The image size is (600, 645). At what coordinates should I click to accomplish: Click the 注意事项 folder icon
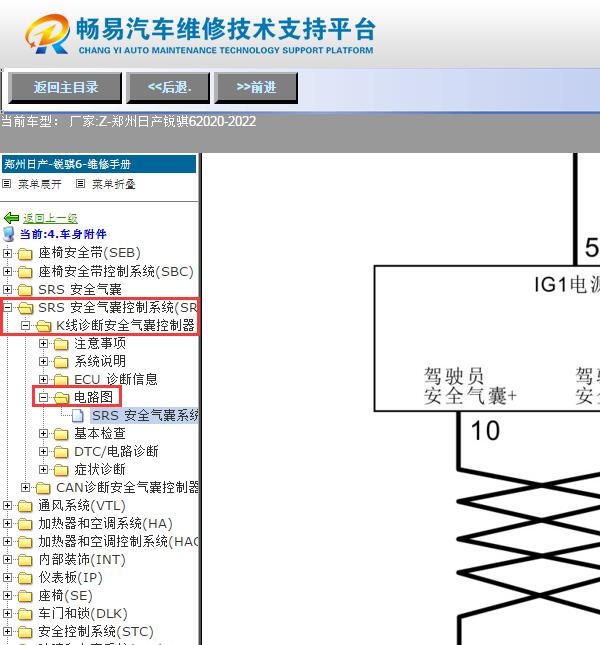61,344
